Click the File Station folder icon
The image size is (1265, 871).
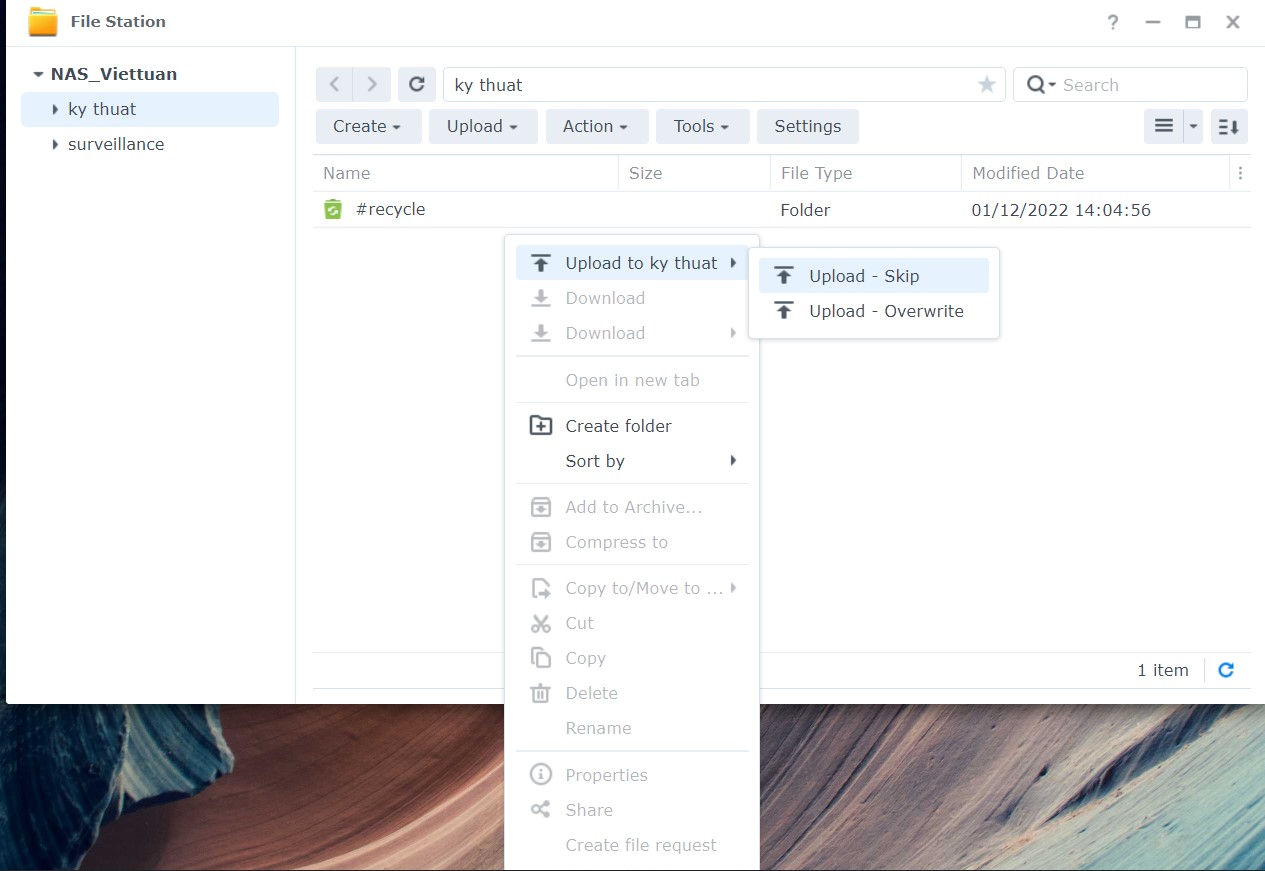(43, 21)
